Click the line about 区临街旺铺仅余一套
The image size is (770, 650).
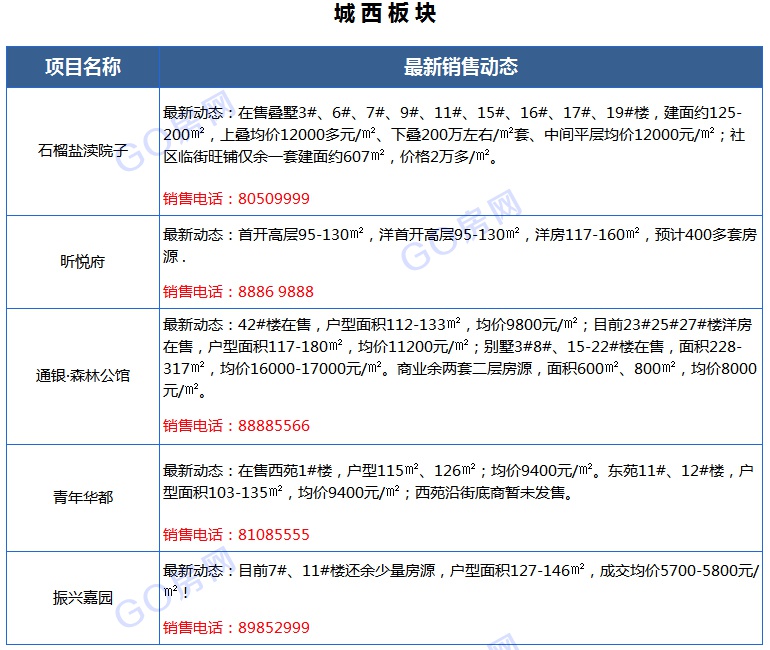coord(330,157)
